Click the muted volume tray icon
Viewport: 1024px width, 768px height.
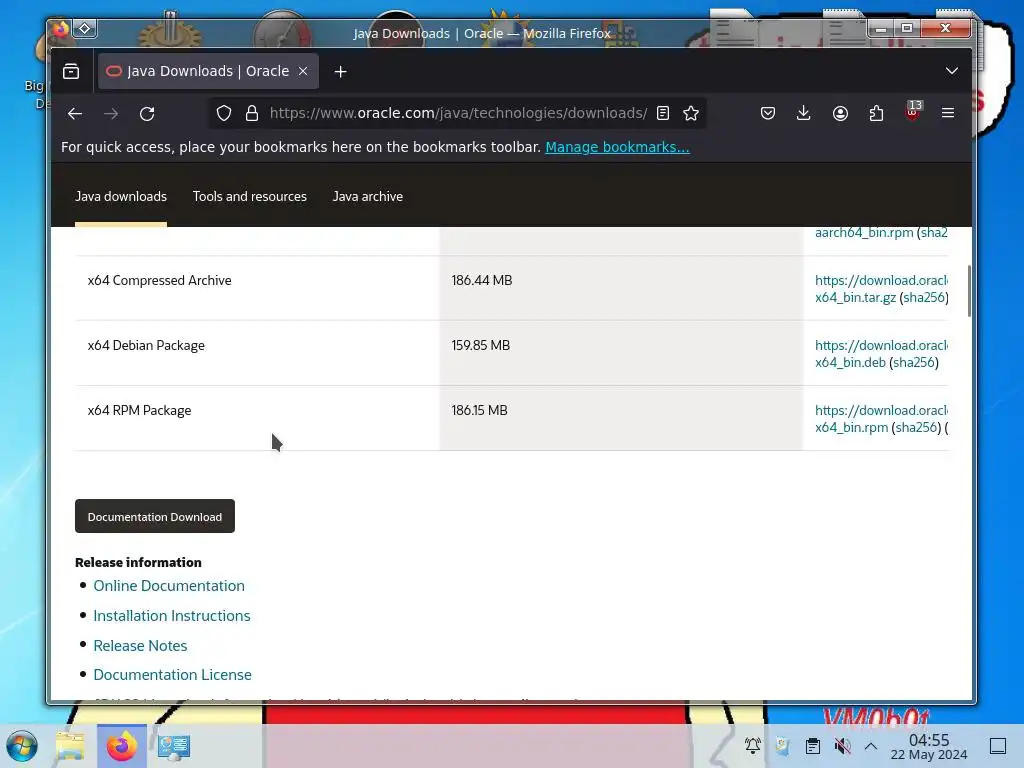[x=842, y=746]
